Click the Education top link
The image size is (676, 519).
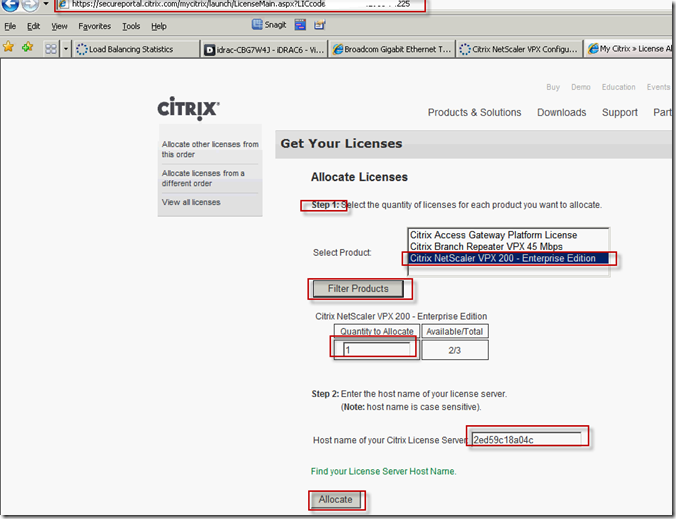618,87
